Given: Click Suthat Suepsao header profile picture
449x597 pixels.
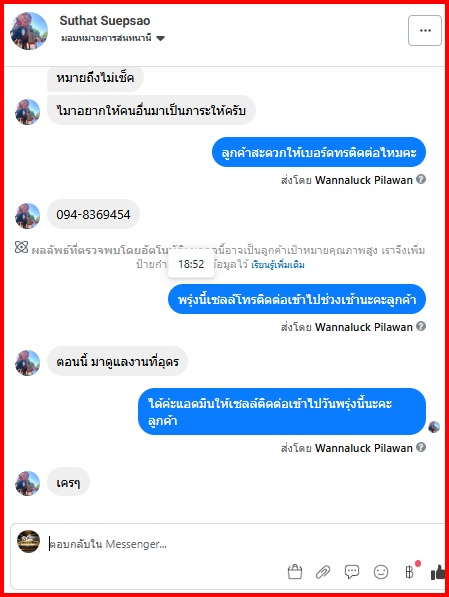Looking at the screenshot, I should [29, 31].
